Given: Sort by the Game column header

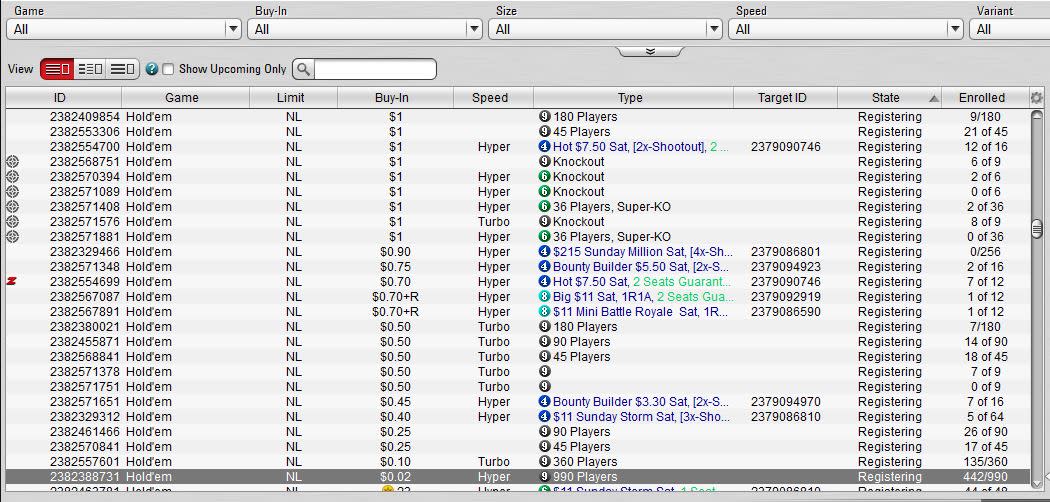Looking at the screenshot, I should click(185, 98).
